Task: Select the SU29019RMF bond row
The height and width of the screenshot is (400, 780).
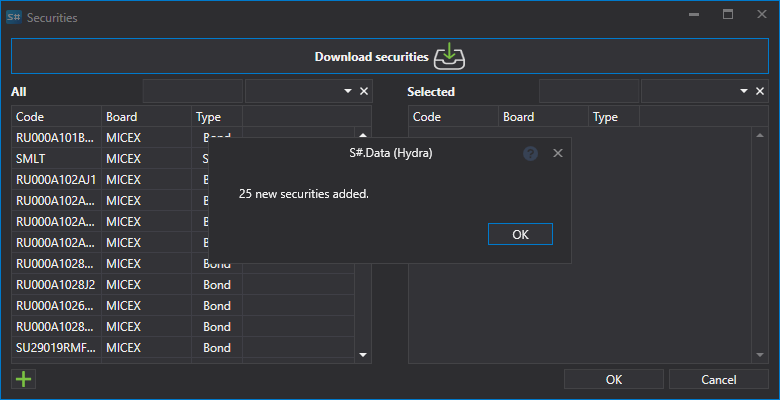Action: [183, 348]
